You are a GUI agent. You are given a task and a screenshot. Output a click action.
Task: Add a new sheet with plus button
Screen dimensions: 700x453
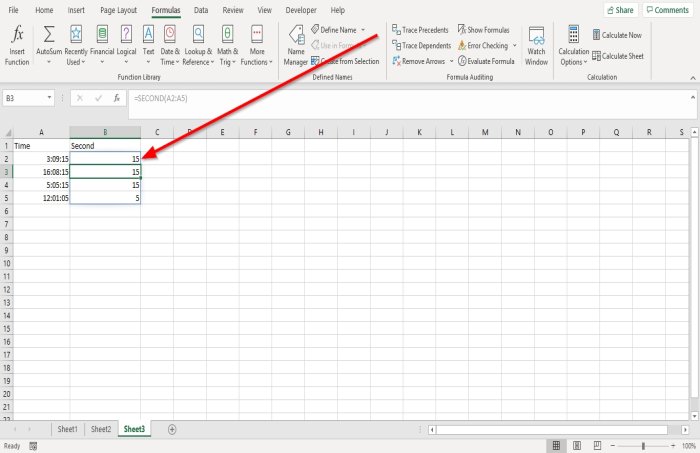click(x=172, y=429)
